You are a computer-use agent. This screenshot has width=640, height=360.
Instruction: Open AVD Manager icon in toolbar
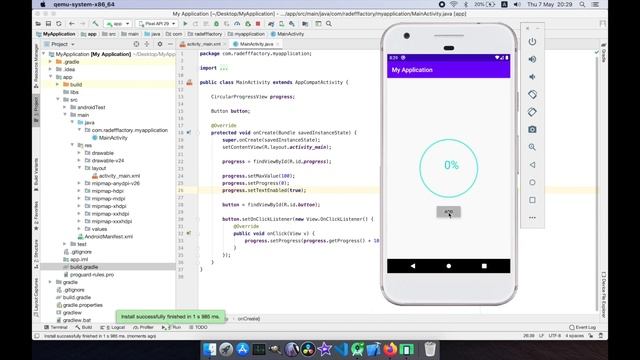pos(282,24)
